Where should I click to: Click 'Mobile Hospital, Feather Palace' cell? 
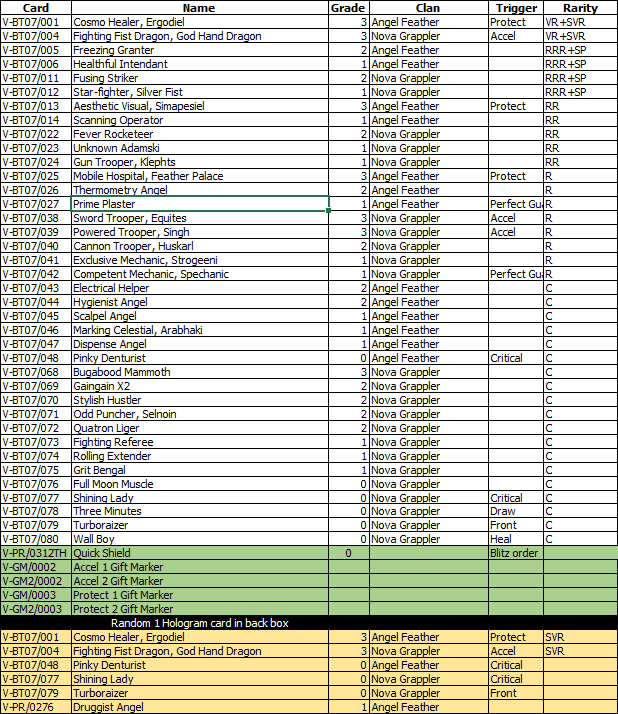(200, 176)
